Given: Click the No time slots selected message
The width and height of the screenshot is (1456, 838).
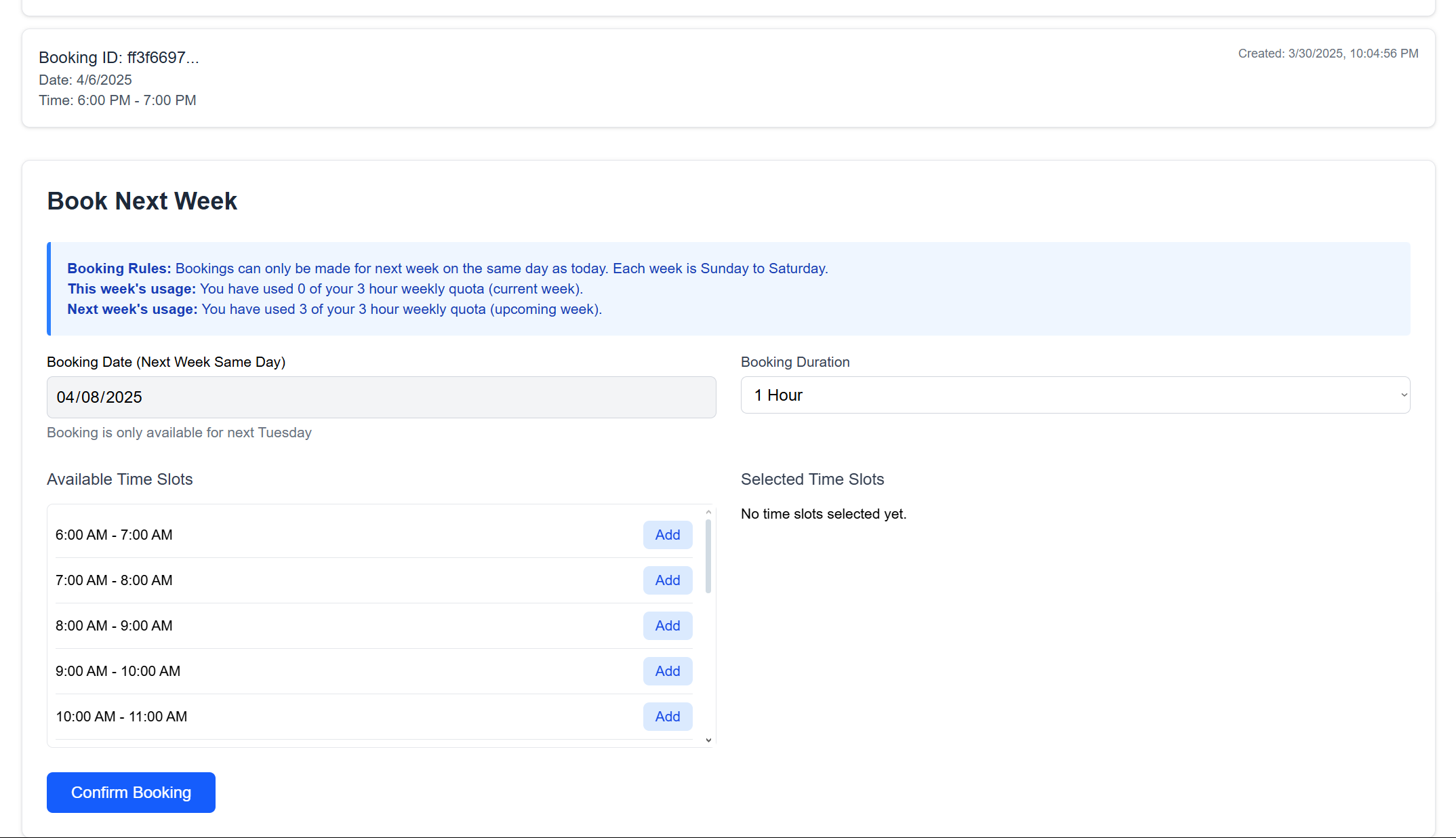Looking at the screenshot, I should (x=823, y=514).
